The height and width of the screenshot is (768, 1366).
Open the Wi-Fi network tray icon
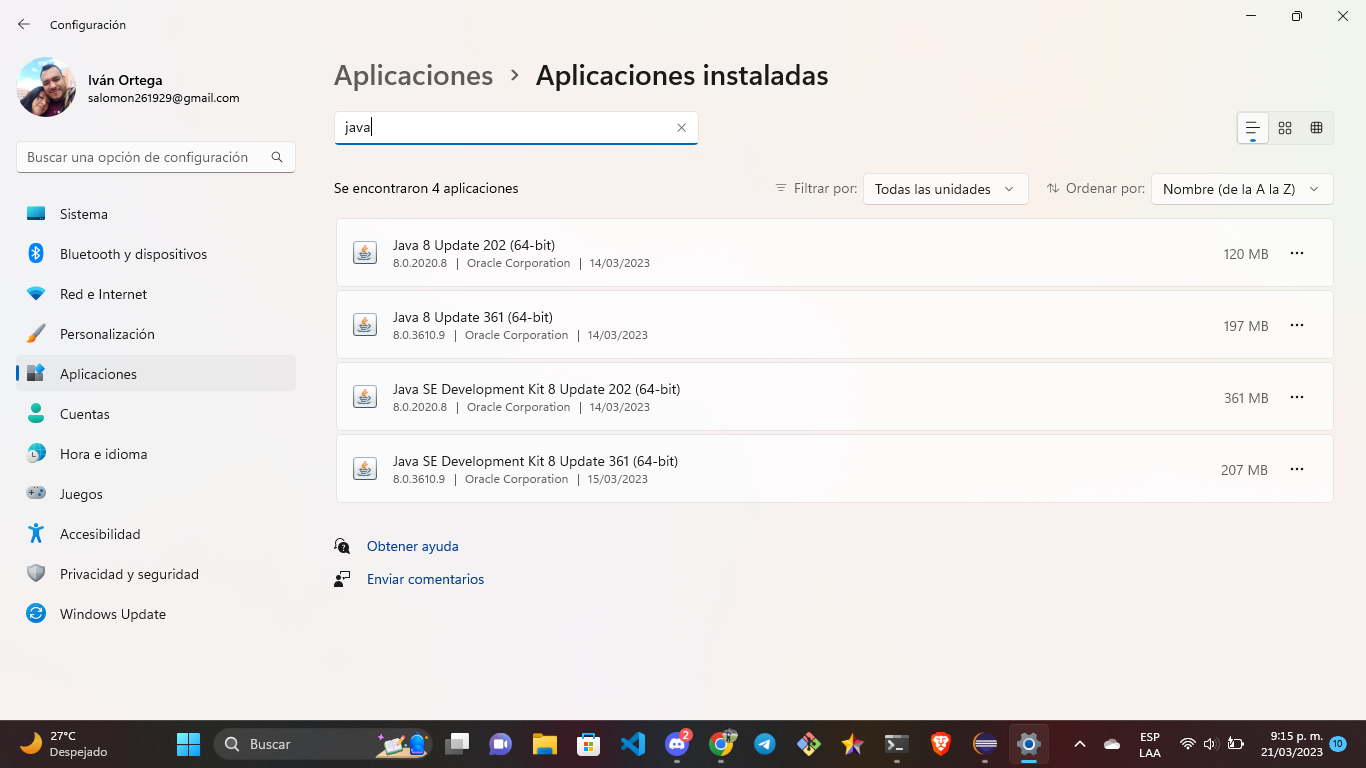1188,744
